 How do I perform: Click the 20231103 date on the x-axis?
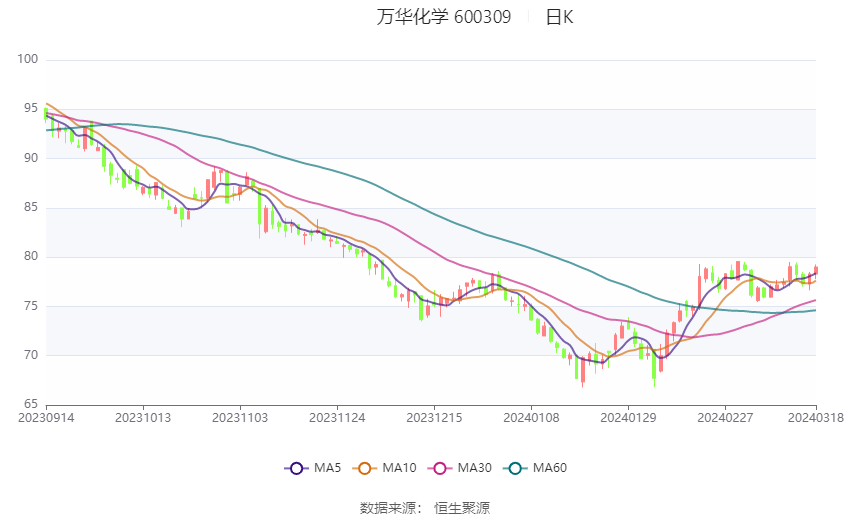pyautogui.click(x=241, y=417)
